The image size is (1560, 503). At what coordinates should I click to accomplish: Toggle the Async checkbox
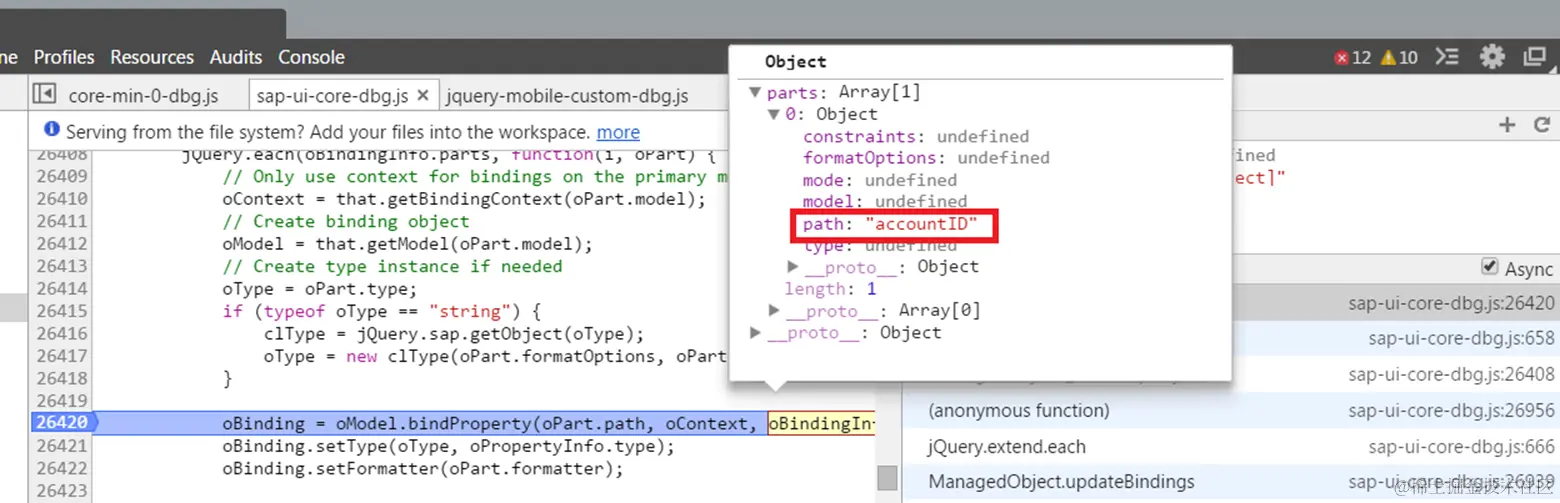pos(1490,268)
